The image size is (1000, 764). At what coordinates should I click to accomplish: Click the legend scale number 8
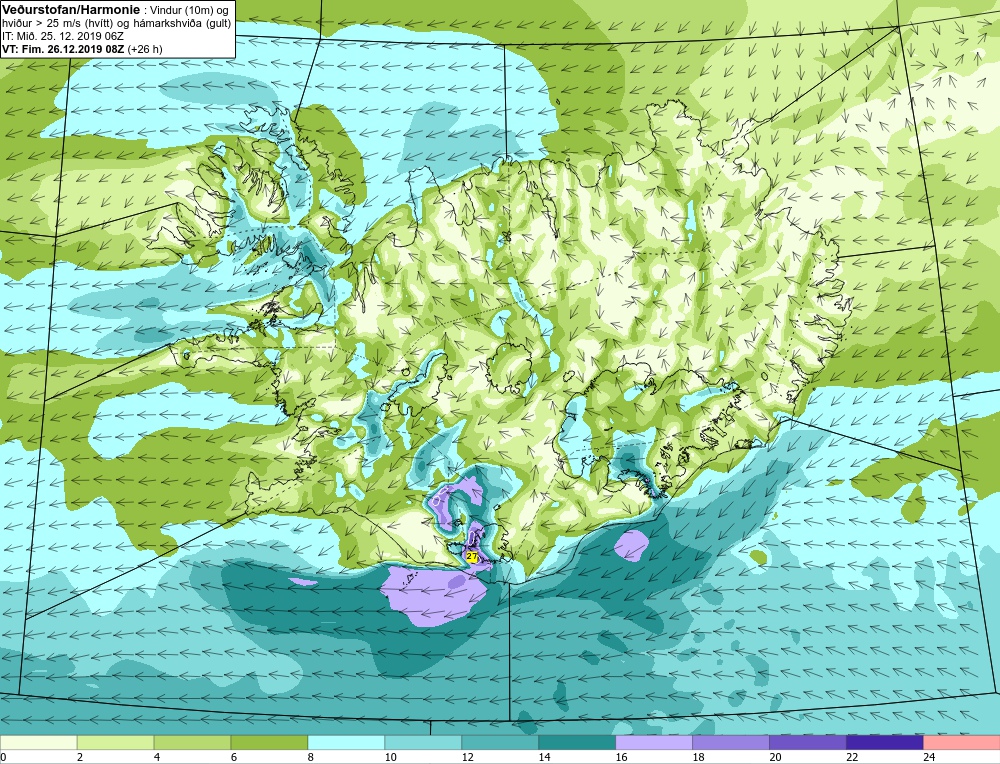311,757
